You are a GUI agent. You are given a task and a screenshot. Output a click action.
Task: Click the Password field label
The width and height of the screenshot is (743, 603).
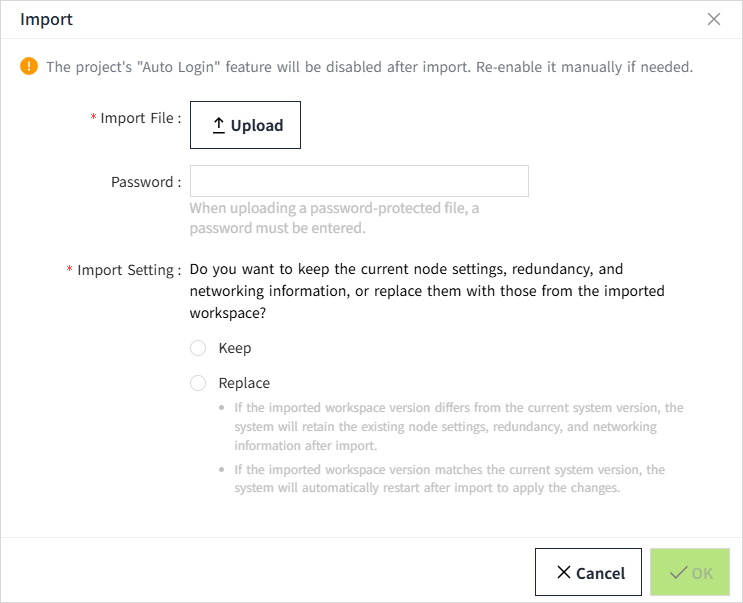146,182
